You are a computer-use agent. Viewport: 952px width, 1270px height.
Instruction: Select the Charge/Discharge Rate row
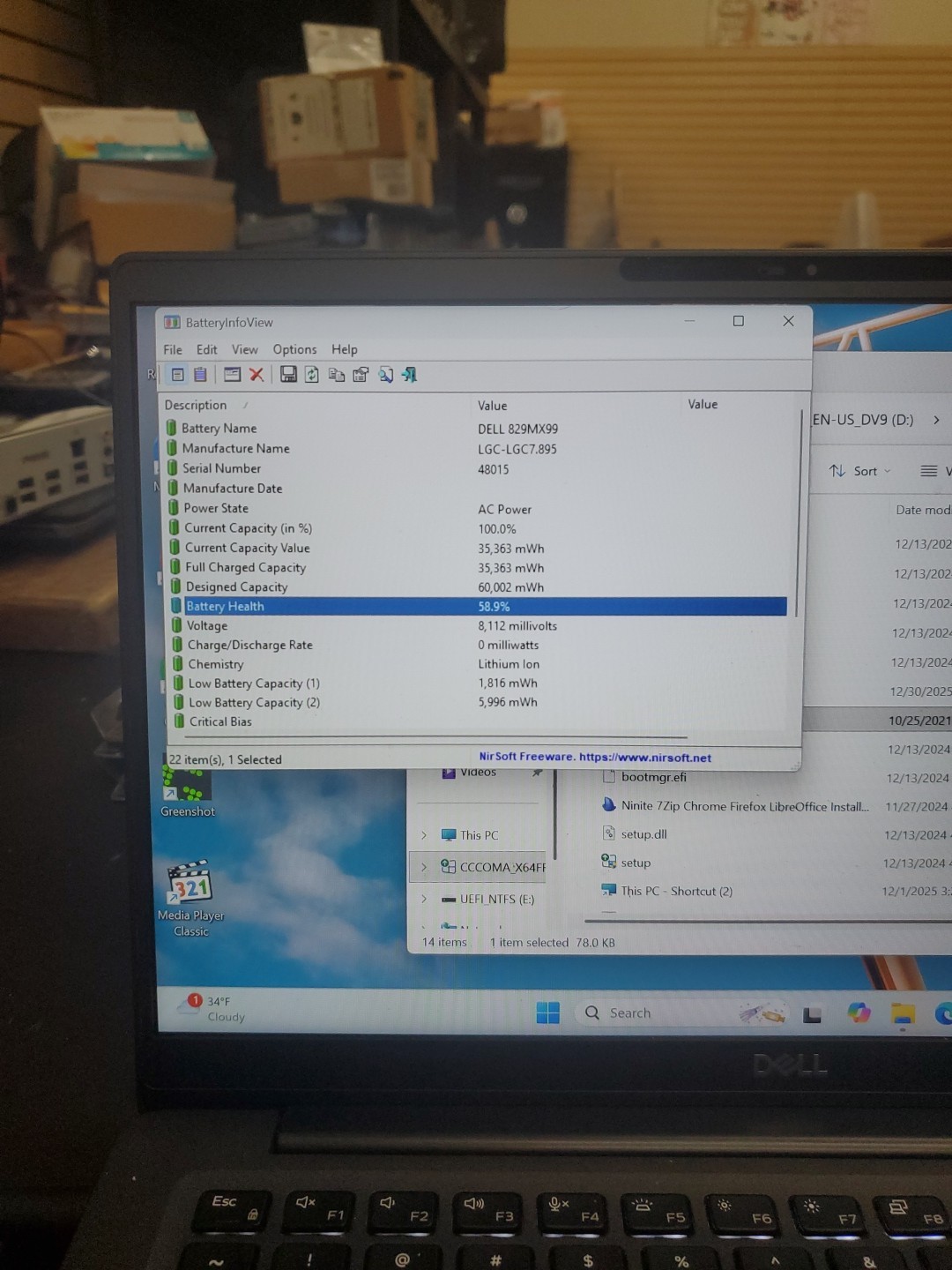[x=478, y=645]
